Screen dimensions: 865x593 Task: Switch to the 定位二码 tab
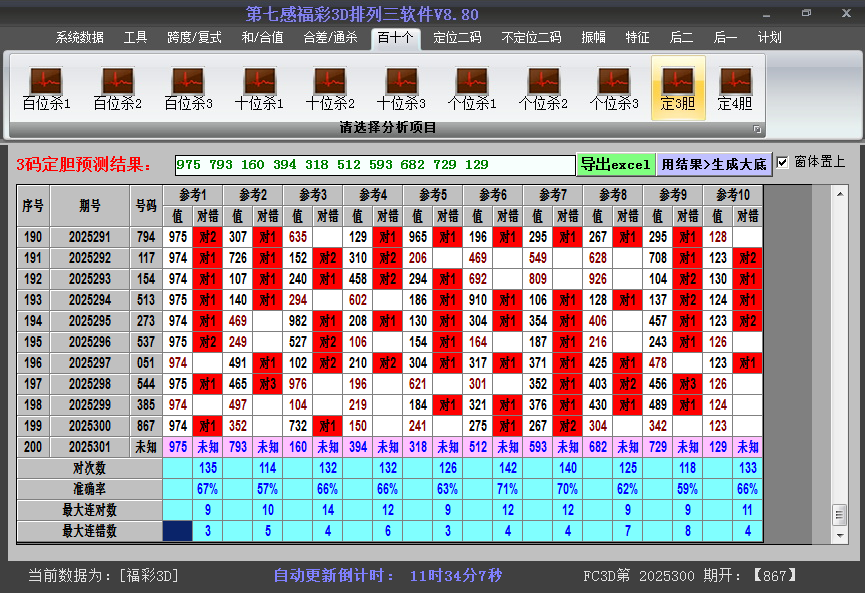(457, 38)
